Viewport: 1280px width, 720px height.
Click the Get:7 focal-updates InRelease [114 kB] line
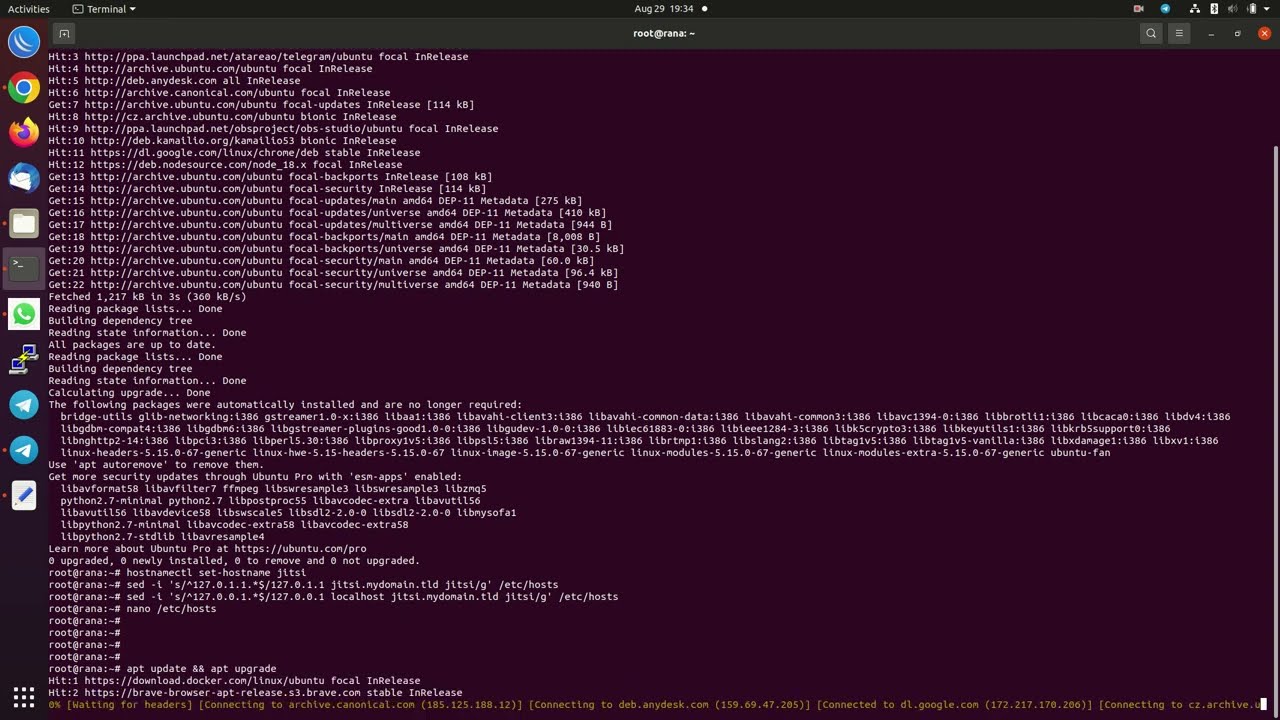261,105
